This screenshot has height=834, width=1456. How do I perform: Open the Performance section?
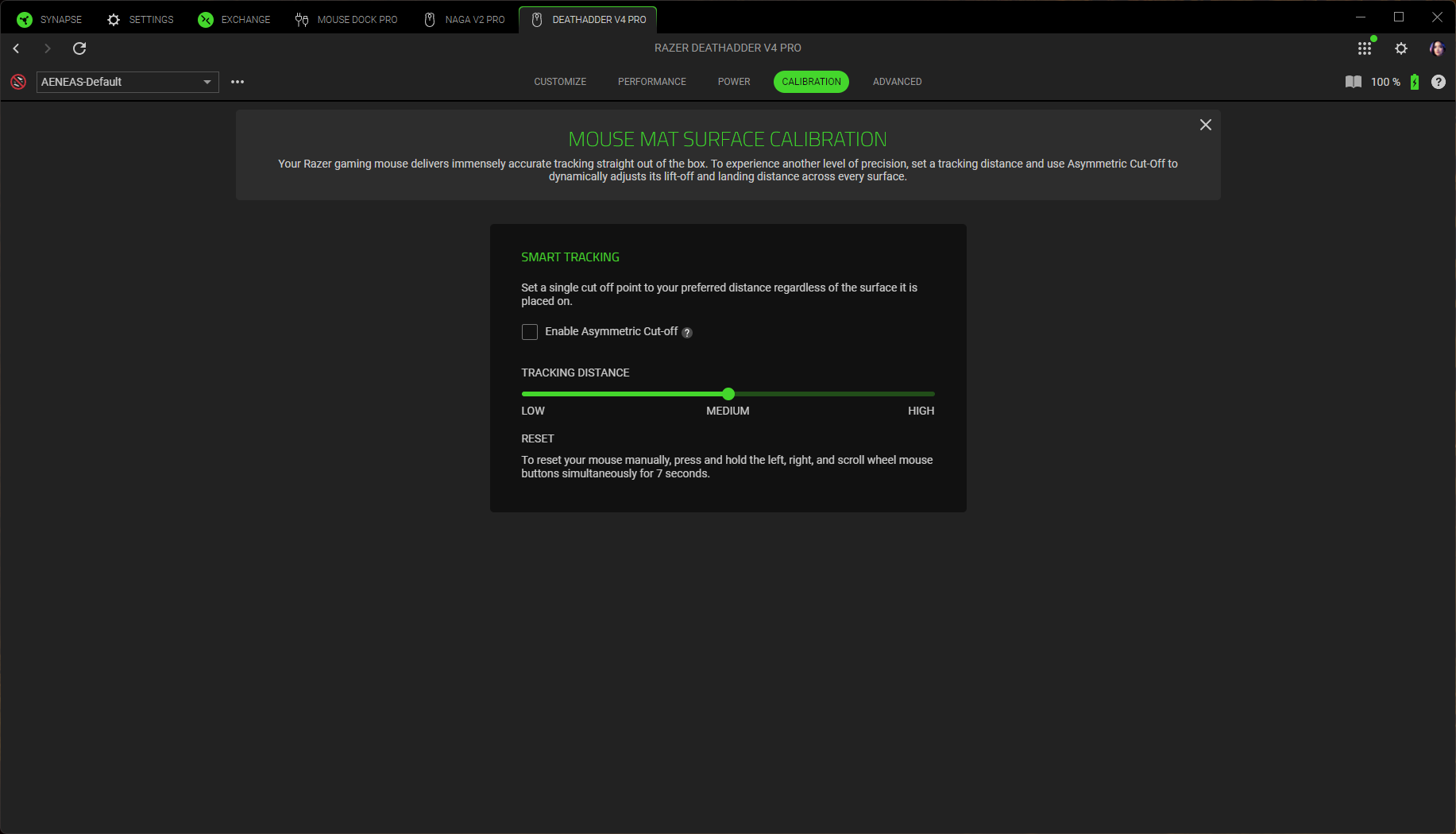(x=652, y=82)
